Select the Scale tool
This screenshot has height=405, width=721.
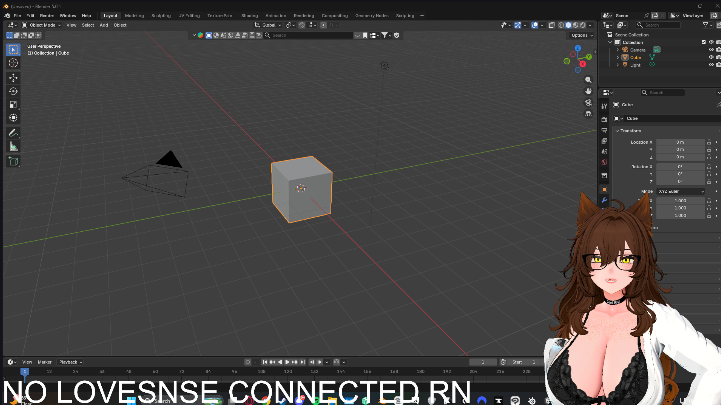coord(13,104)
